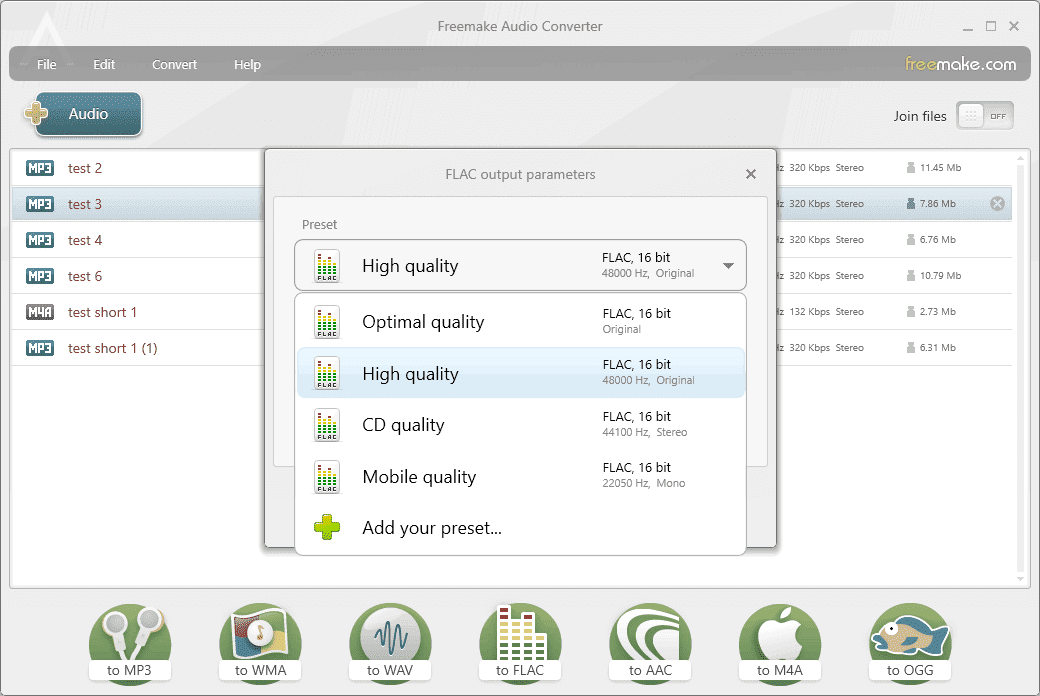The width and height of the screenshot is (1040, 696).
Task: Click the to M4A Apple icon
Action: click(780, 643)
